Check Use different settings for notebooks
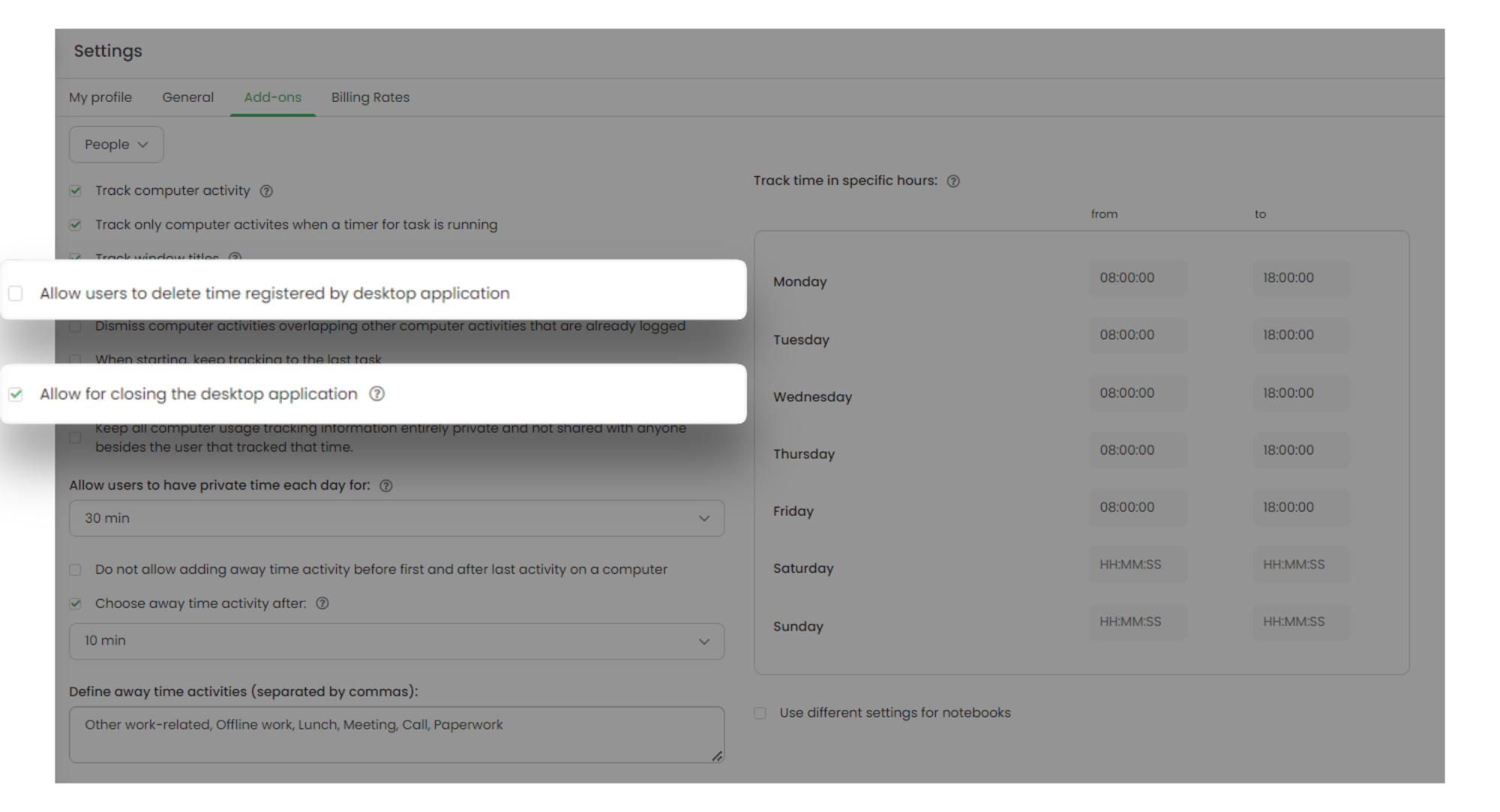1500x812 pixels. click(760, 713)
